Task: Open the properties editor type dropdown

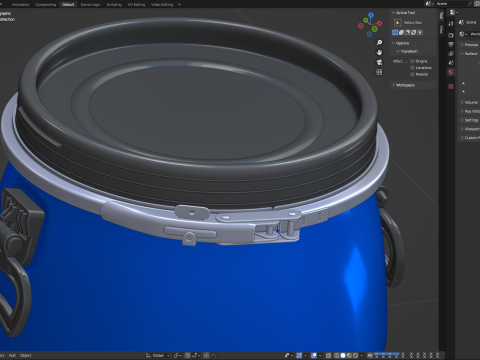Action: (x=453, y=12)
